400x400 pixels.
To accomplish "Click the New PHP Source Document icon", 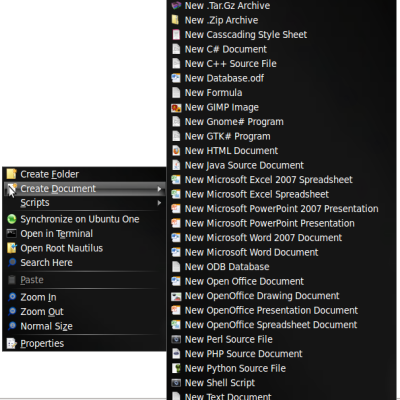I will coord(176,354).
